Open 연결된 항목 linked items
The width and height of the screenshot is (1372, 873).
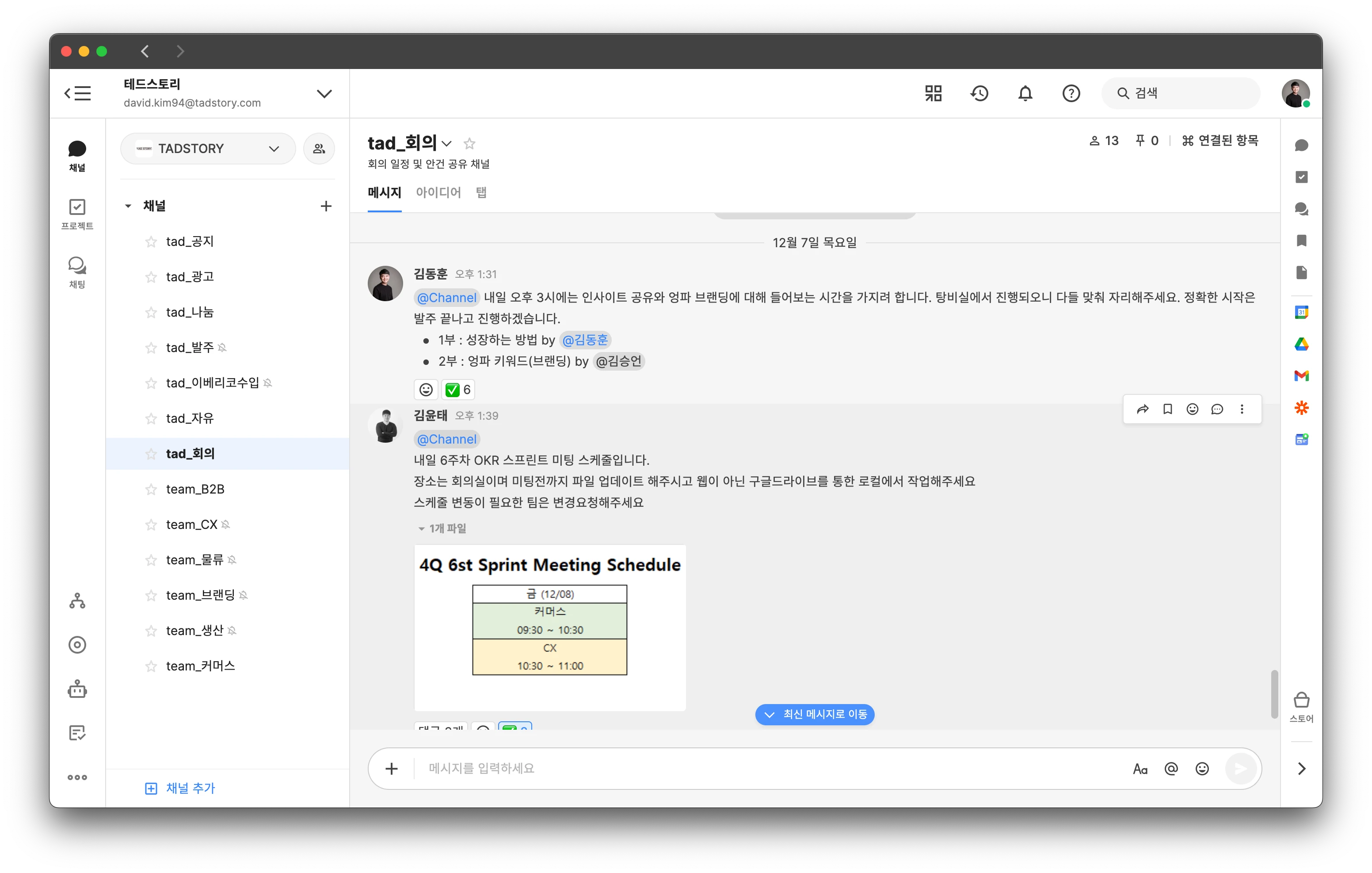click(1220, 141)
